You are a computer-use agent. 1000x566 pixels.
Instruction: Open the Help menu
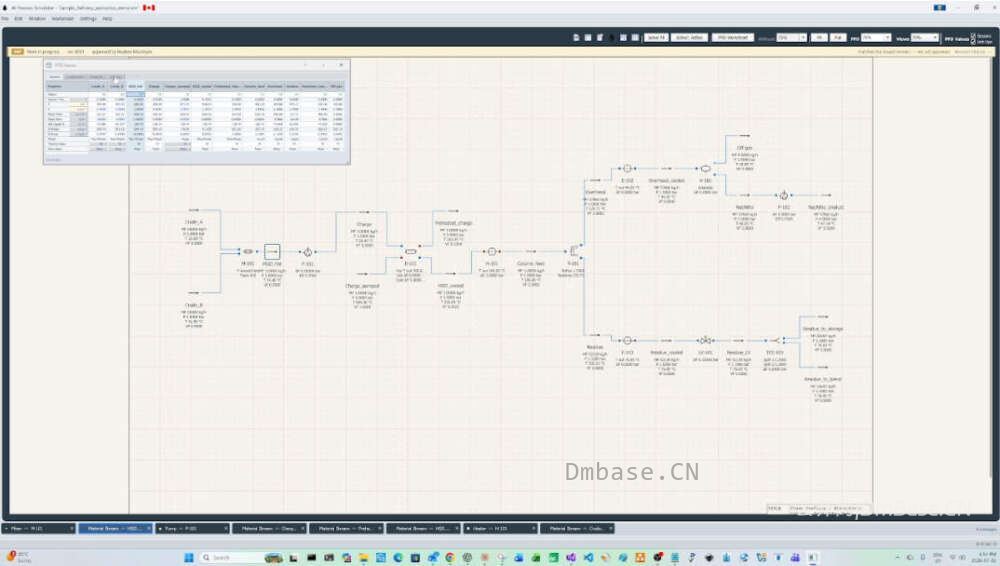[107, 19]
